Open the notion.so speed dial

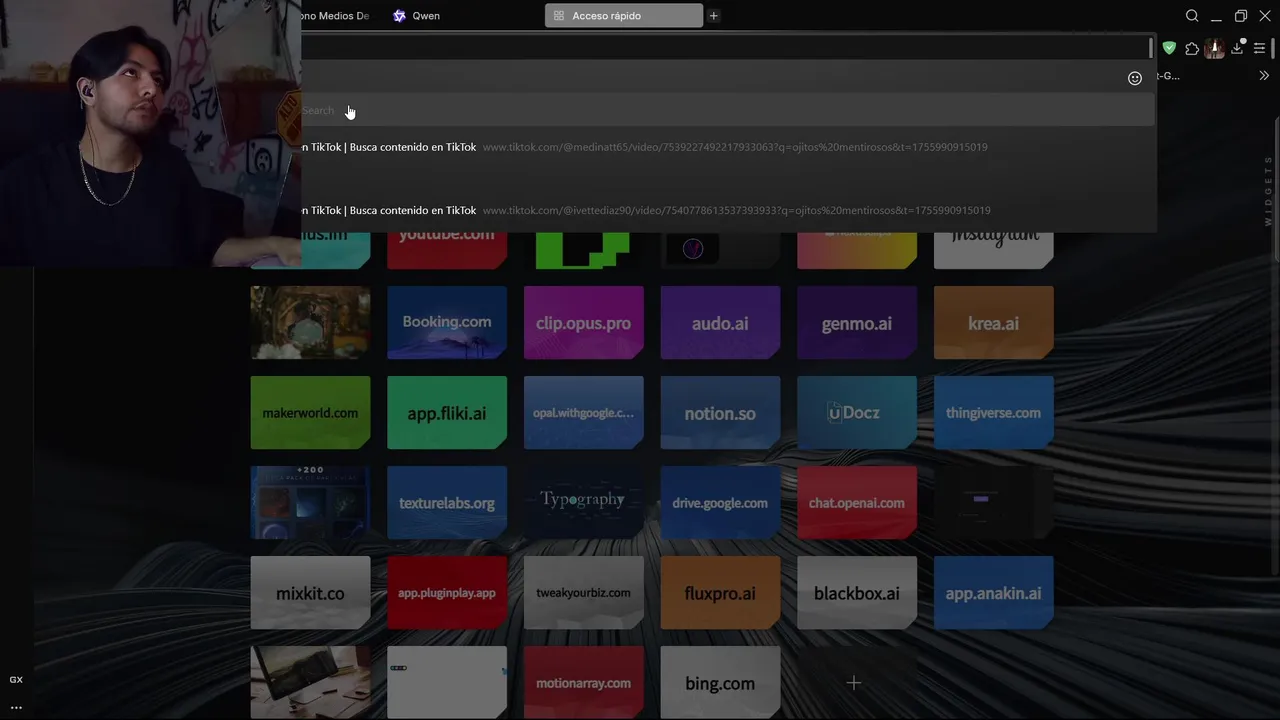(720, 412)
